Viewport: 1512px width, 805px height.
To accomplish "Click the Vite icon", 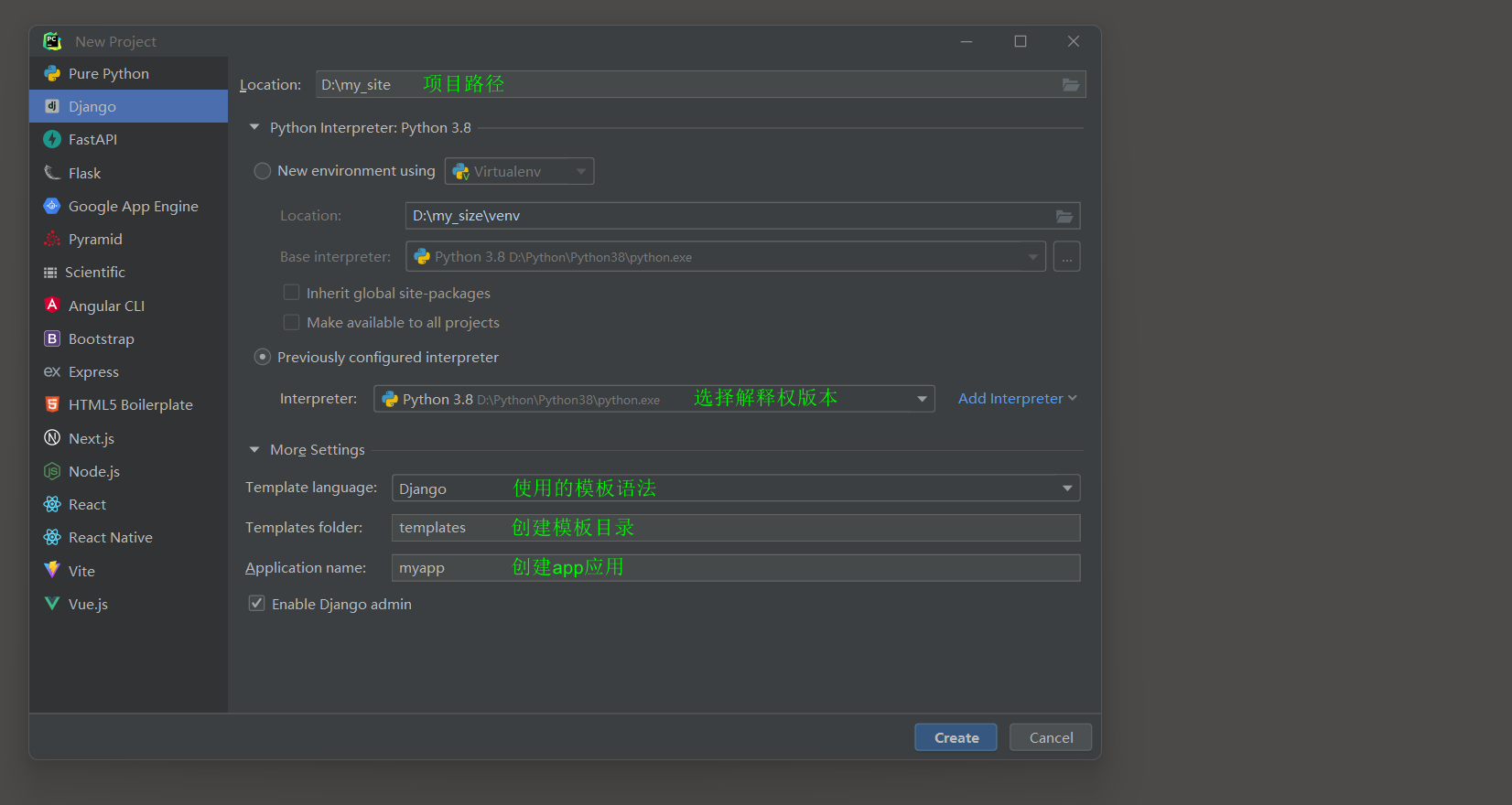I will click(x=52, y=570).
